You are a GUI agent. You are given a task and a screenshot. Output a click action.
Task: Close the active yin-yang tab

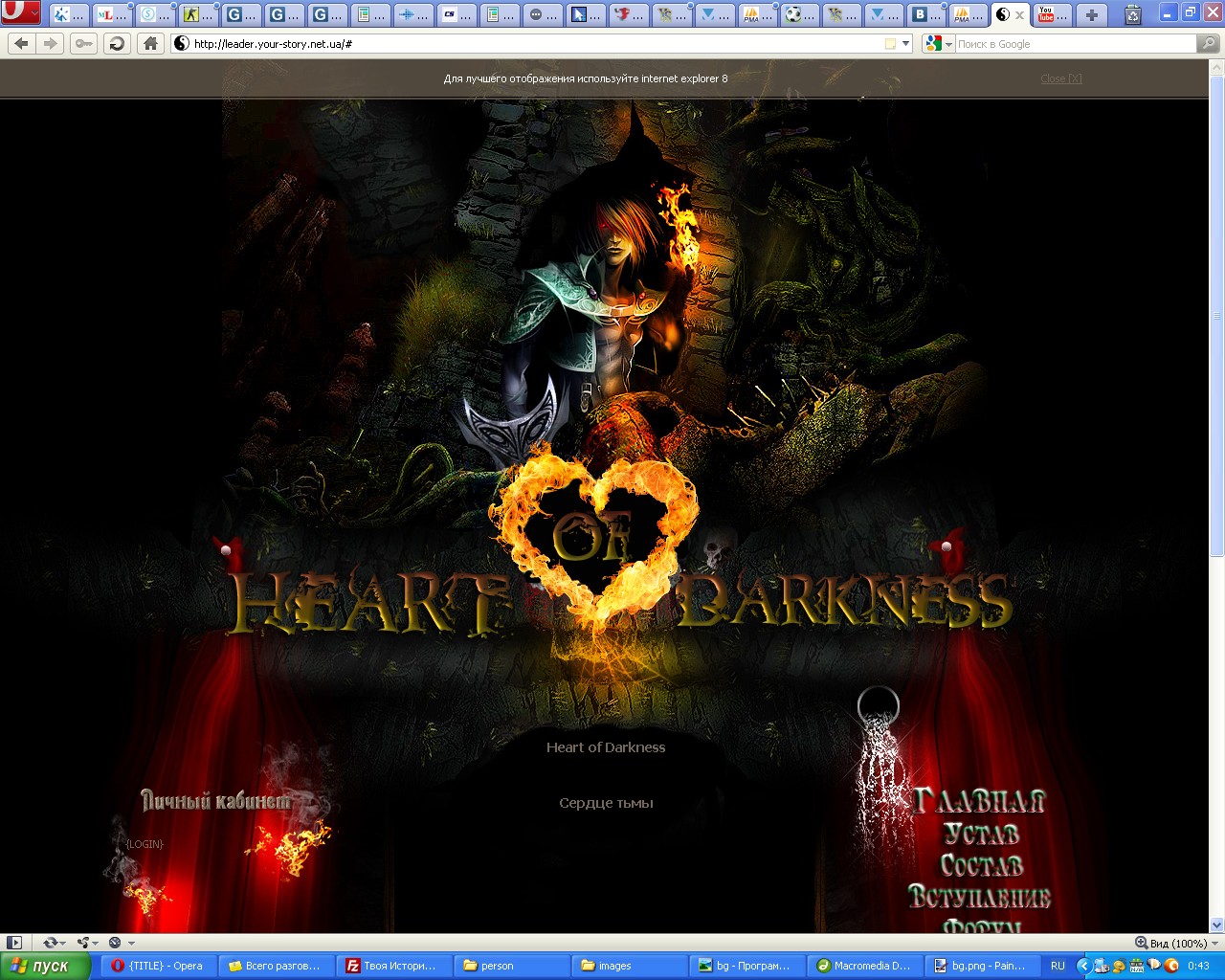[x=1019, y=14]
